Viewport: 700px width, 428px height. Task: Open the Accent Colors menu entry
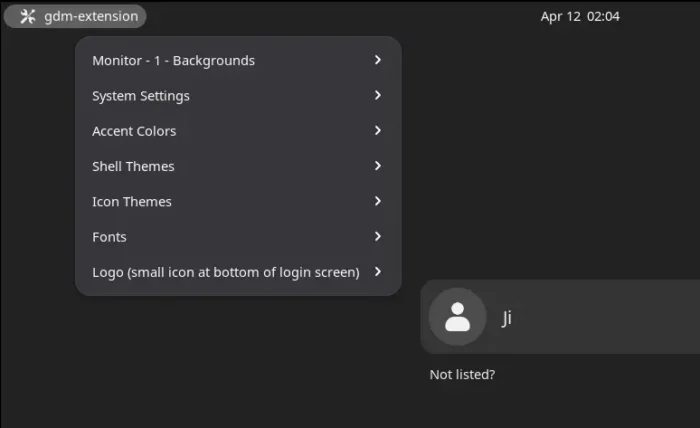coord(134,131)
